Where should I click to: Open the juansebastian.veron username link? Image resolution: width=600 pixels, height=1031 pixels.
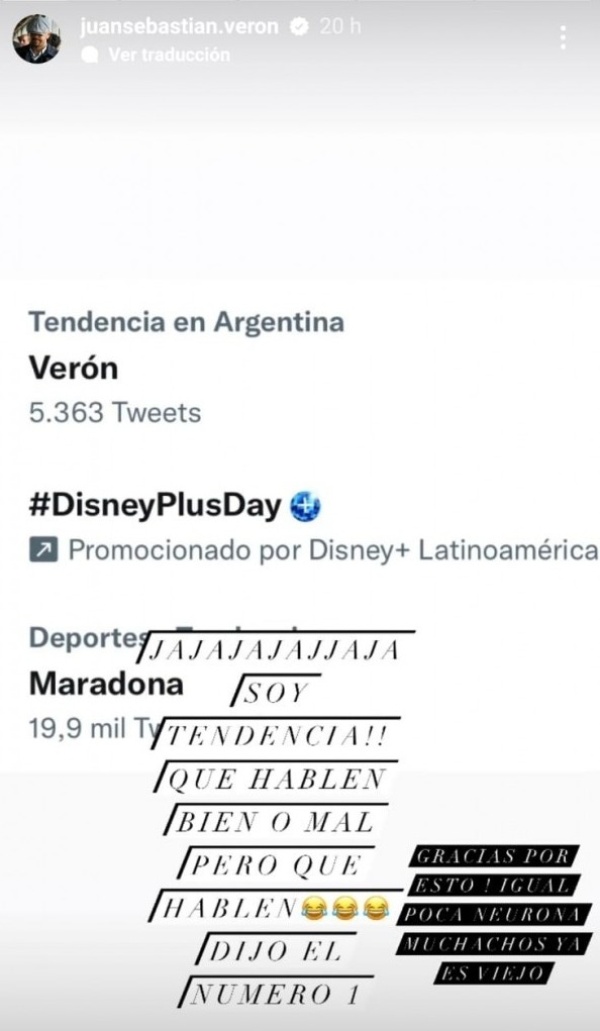179,27
